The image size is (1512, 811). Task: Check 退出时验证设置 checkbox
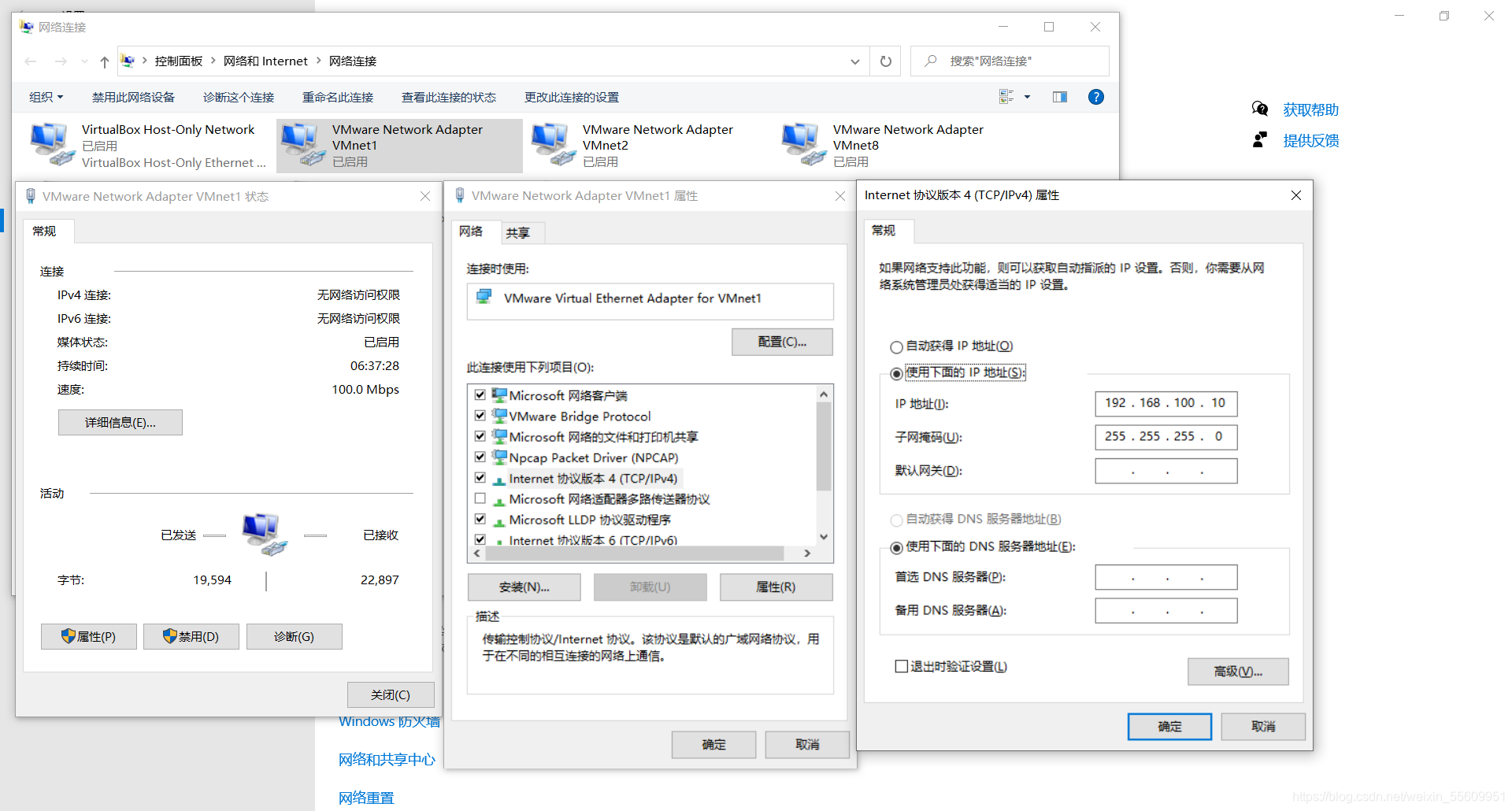point(902,666)
